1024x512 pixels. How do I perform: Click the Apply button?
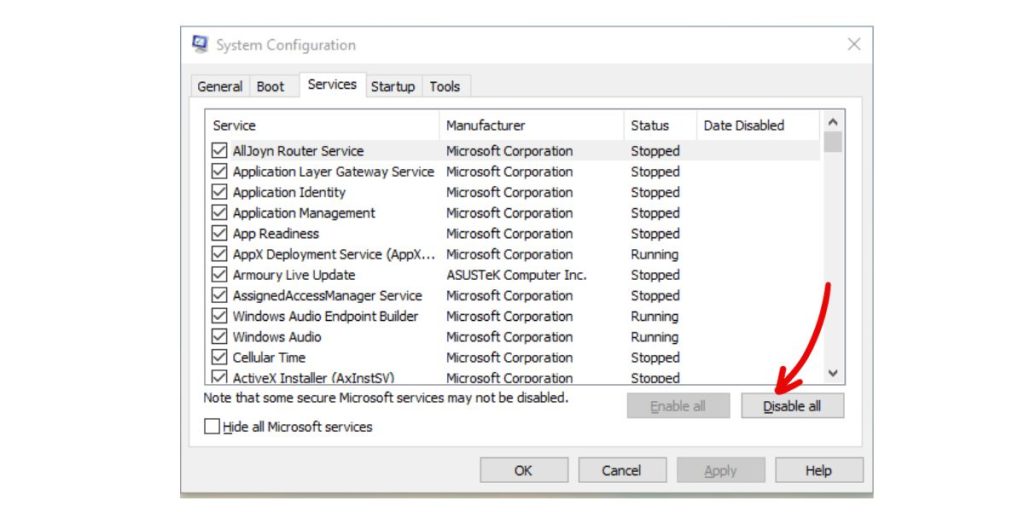tap(721, 470)
